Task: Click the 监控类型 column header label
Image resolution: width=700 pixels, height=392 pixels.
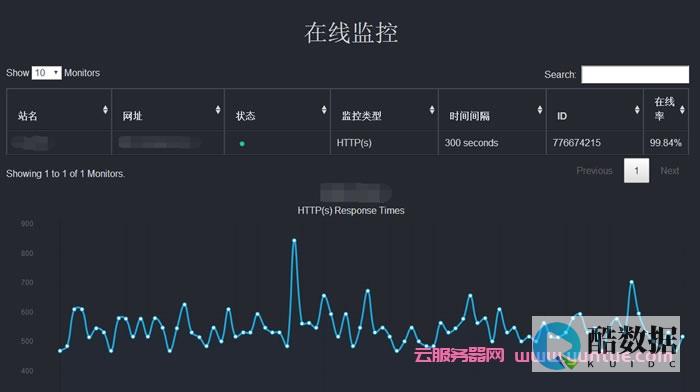Action: (362, 116)
